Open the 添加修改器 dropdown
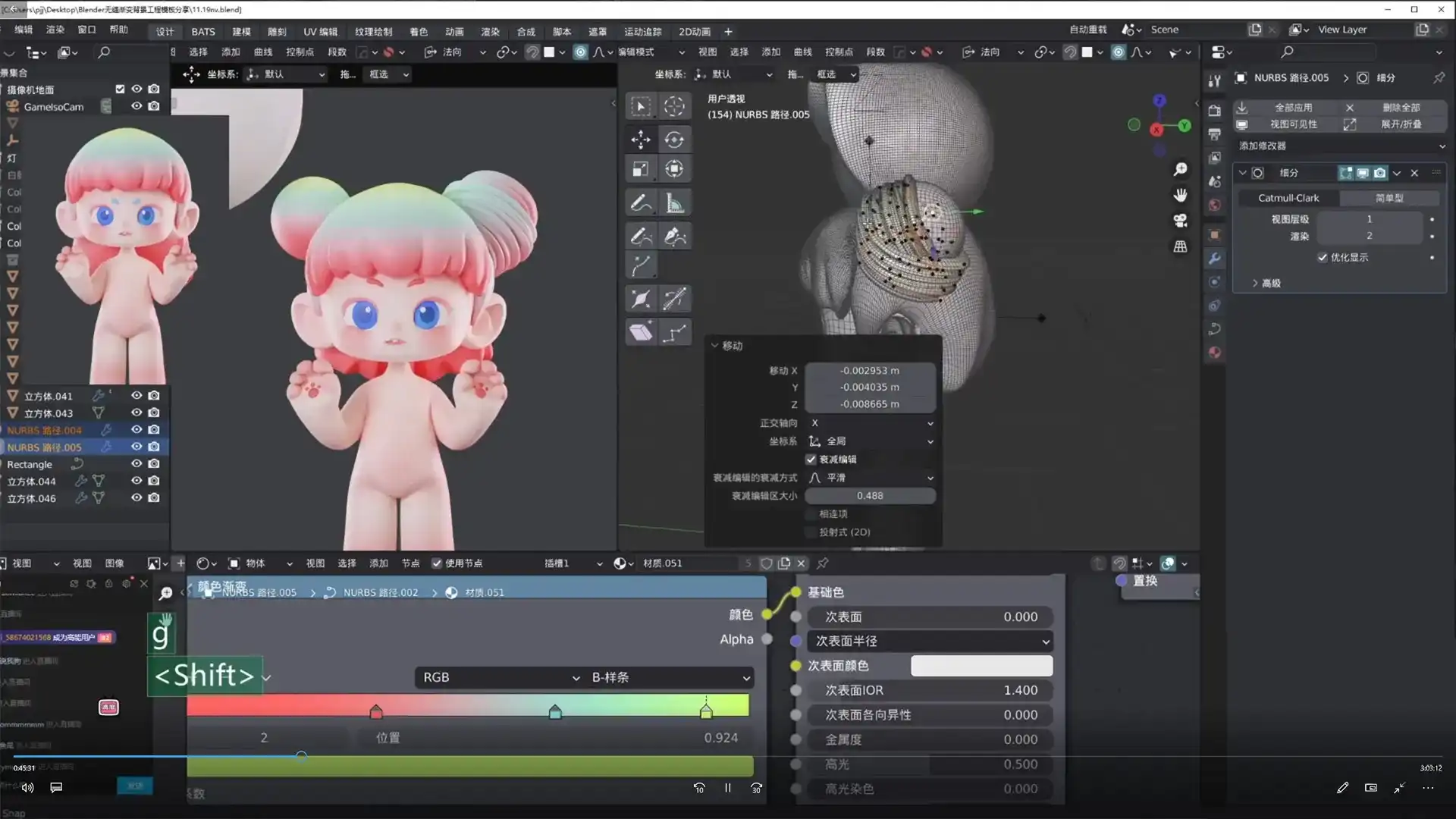The width and height of the screenshot is (1456, 819). (x=1339, y=146)
